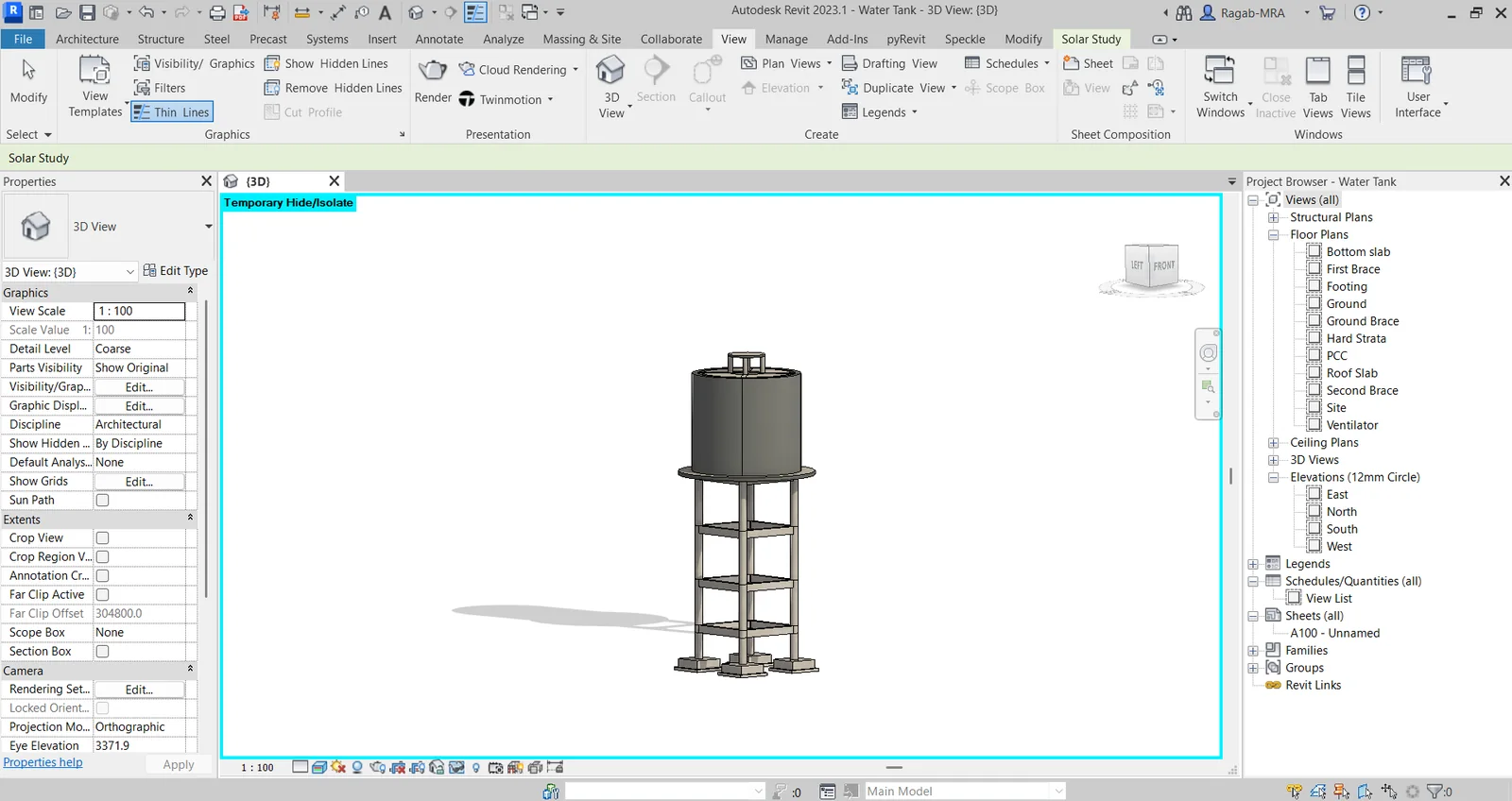Click the View Scale value field
The image size is (1512, 801).
point(139,311)
